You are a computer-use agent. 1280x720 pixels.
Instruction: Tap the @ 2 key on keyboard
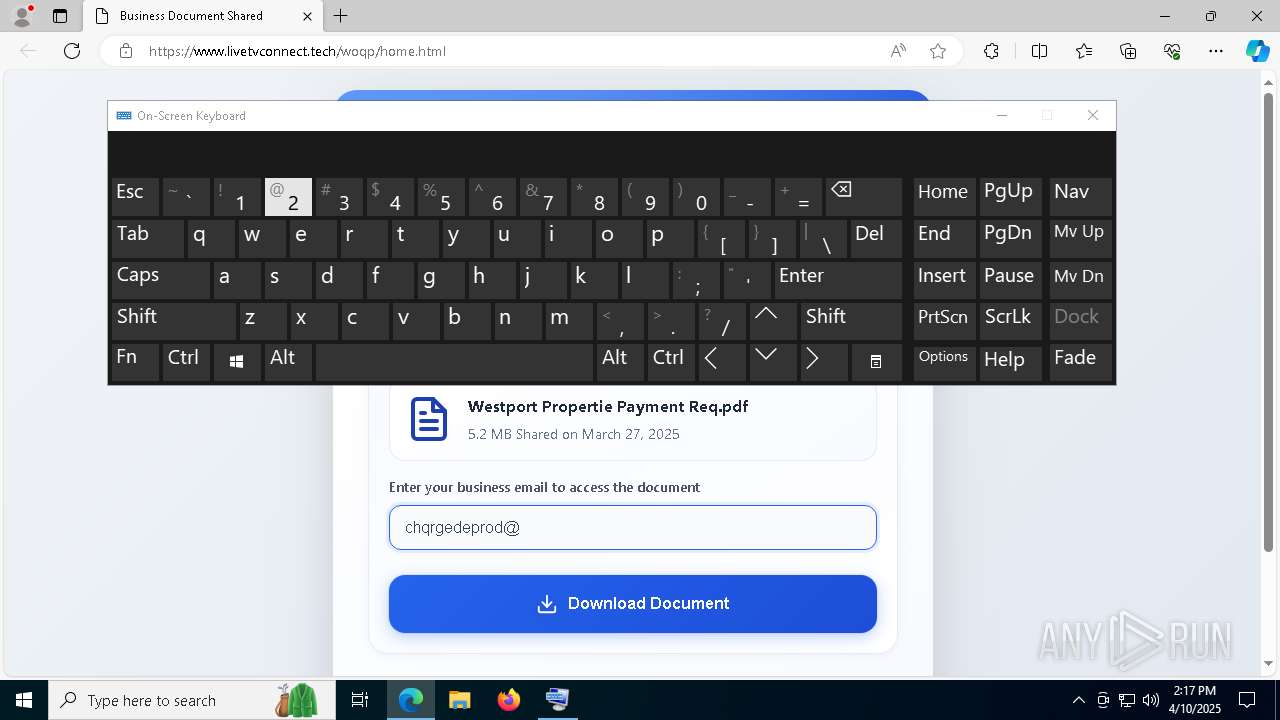[288, 197]
